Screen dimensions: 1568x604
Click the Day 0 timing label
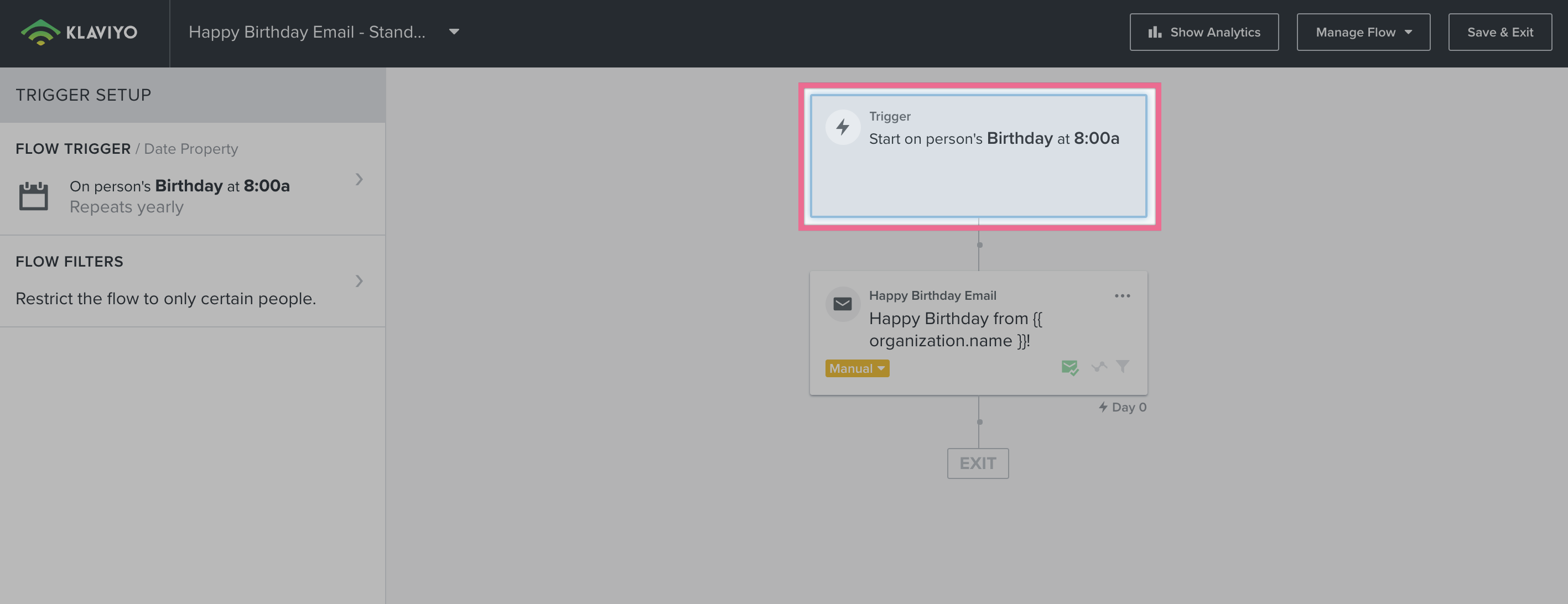pos(1123,408)
